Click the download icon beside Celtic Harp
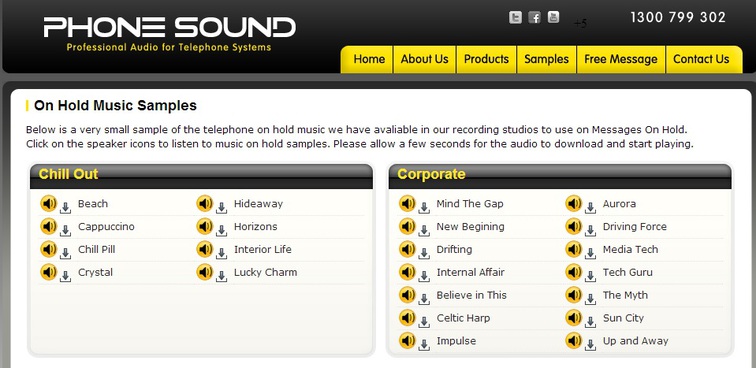756x368 pixels. [424, 323]
